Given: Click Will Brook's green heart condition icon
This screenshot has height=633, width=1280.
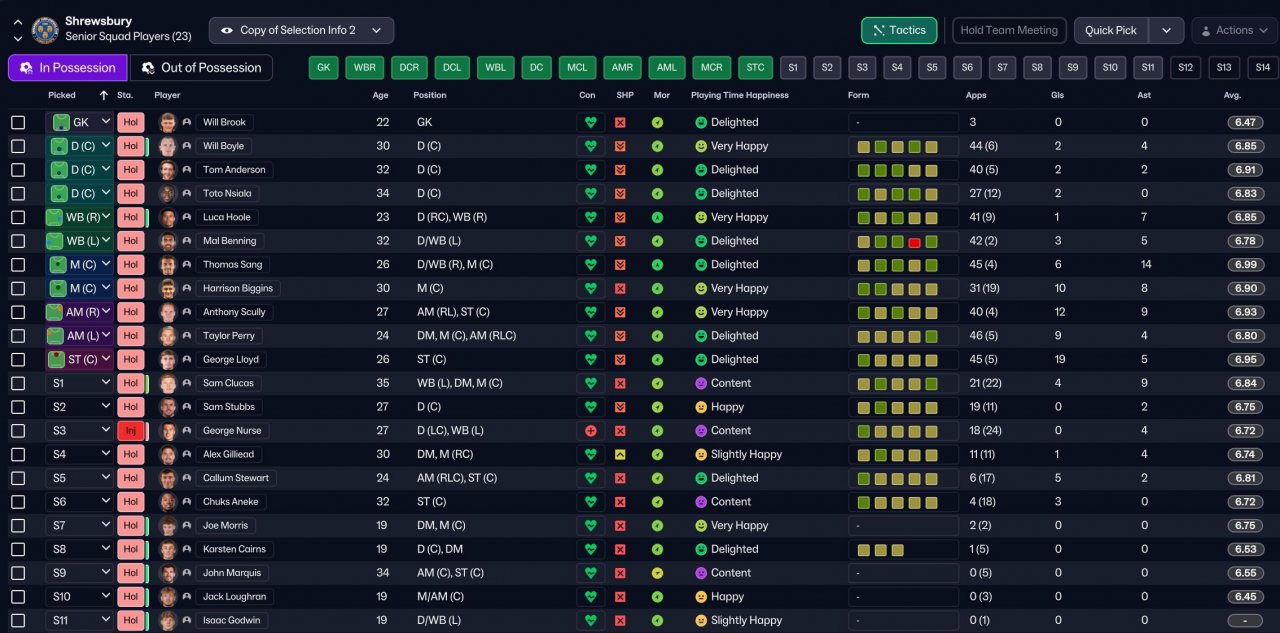Looking at the screenshot, I should click(x=590, y=122).
